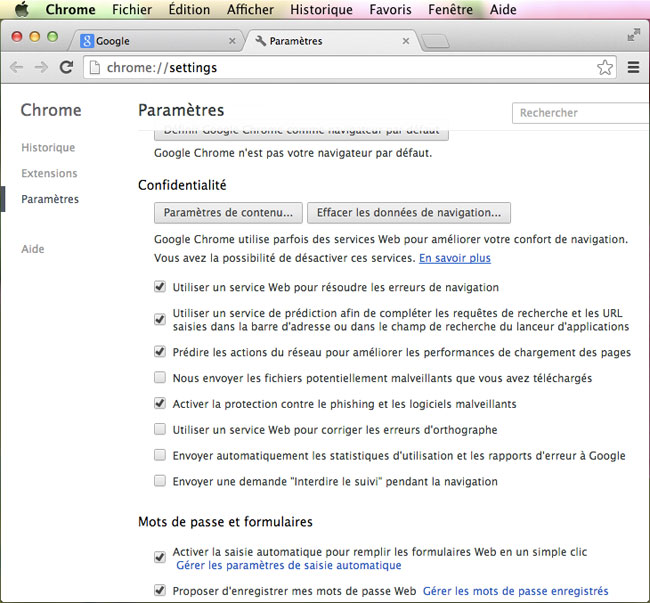Select Paramètres in the sidebar
Screen dimensions: 650x603
click(x=50, y=199)
